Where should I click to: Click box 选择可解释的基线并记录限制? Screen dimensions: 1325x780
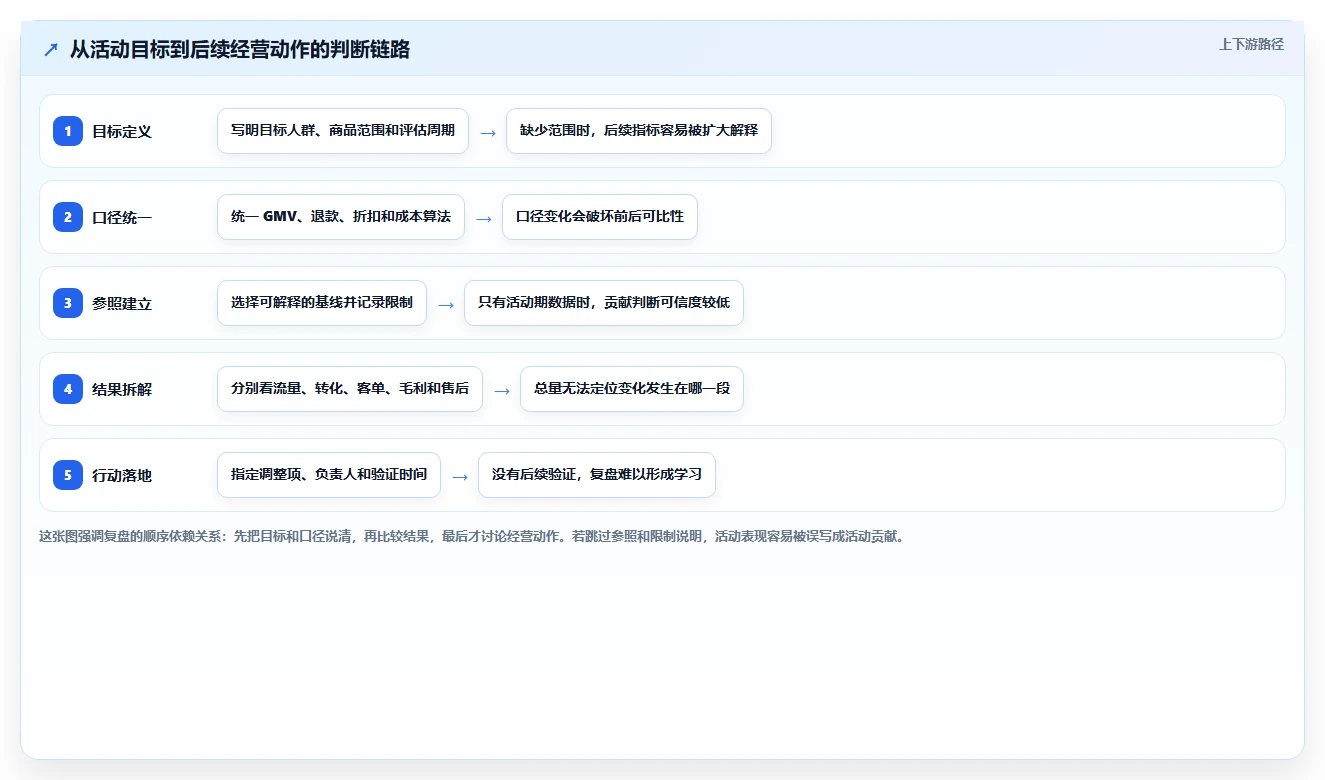pyautogui.click(x=322, y=303)
